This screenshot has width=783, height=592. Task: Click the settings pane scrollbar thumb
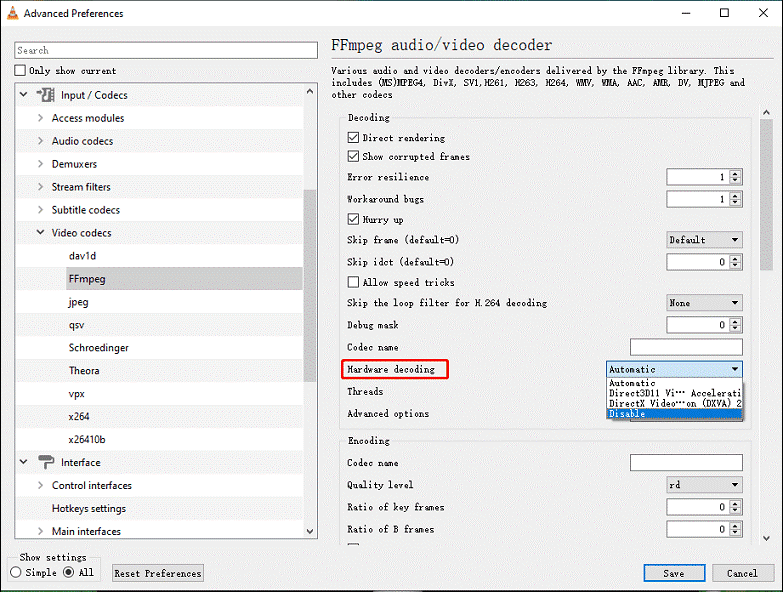pyautogui.click(x=767, y=195)
